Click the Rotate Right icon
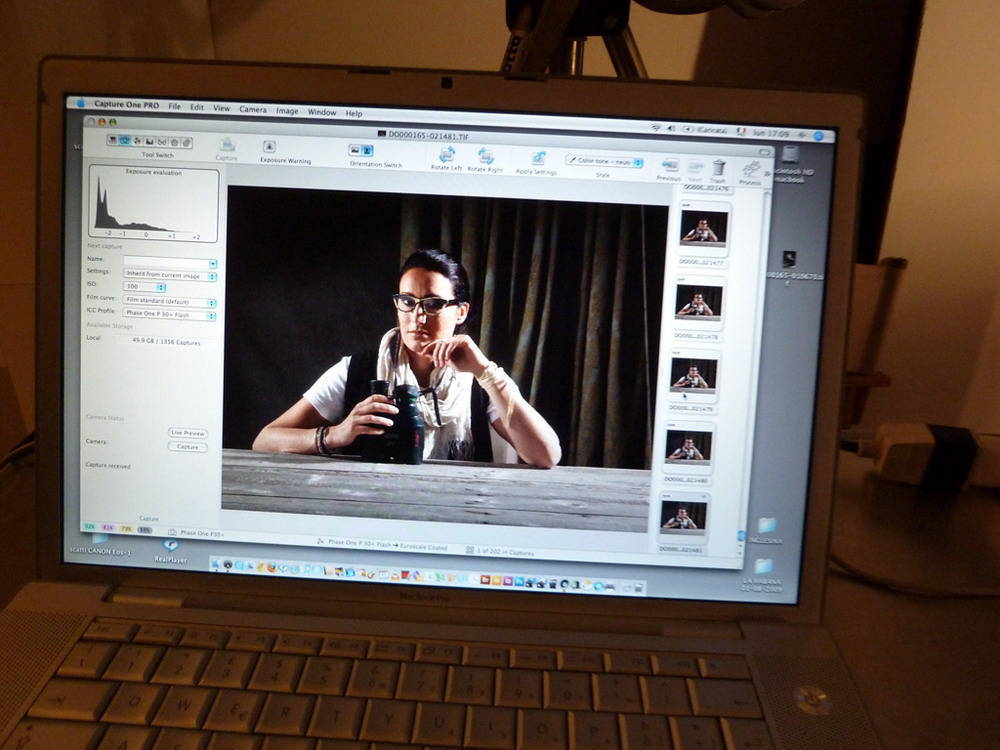Image resolution: width=1000 pixels, height=750 pixels. pyautogui.click(x=486, y=156)
